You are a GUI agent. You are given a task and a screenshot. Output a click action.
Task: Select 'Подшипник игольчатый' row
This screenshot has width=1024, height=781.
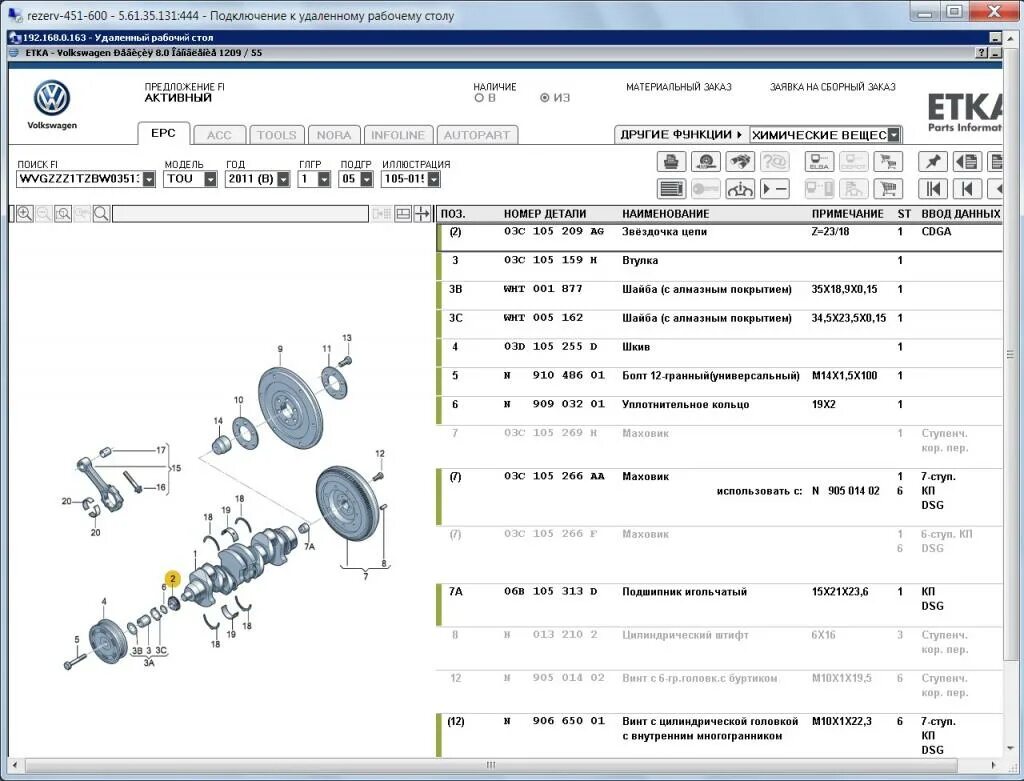coord(719,605)
